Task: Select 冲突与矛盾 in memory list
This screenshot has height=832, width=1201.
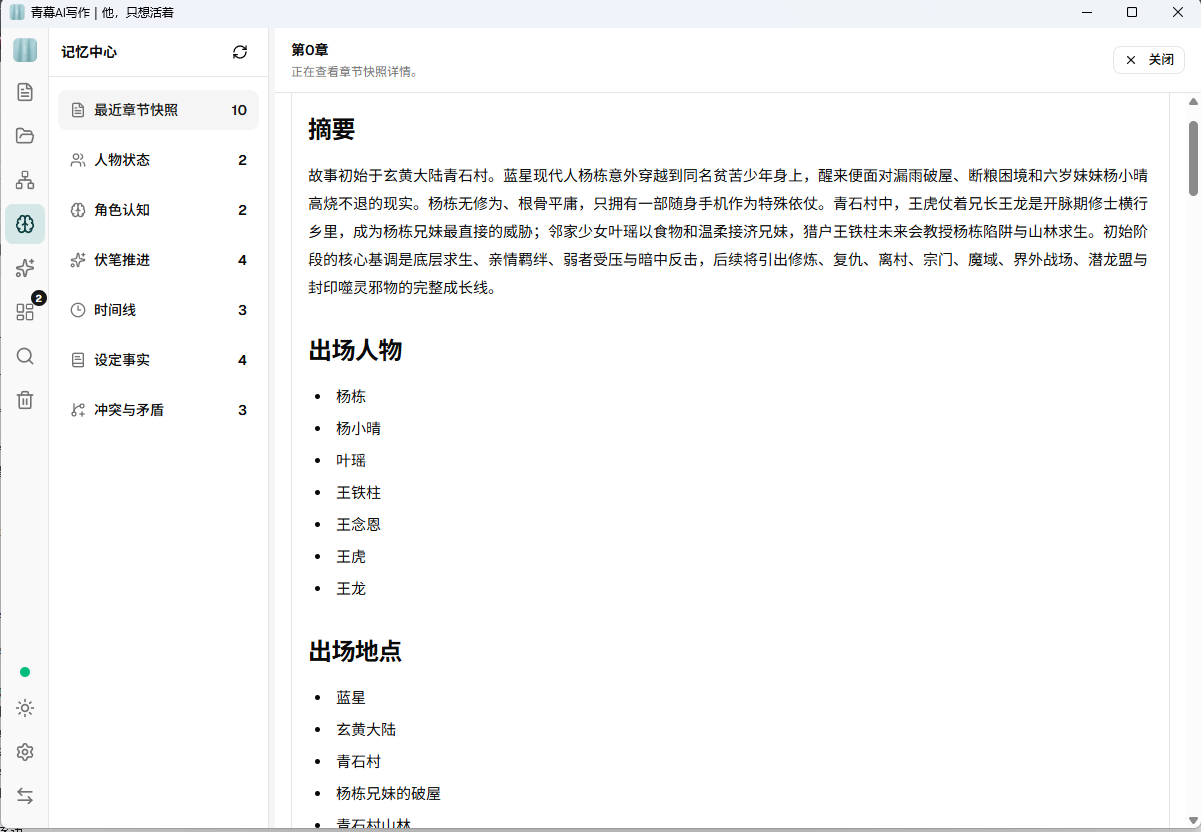Action: [158, 410]
